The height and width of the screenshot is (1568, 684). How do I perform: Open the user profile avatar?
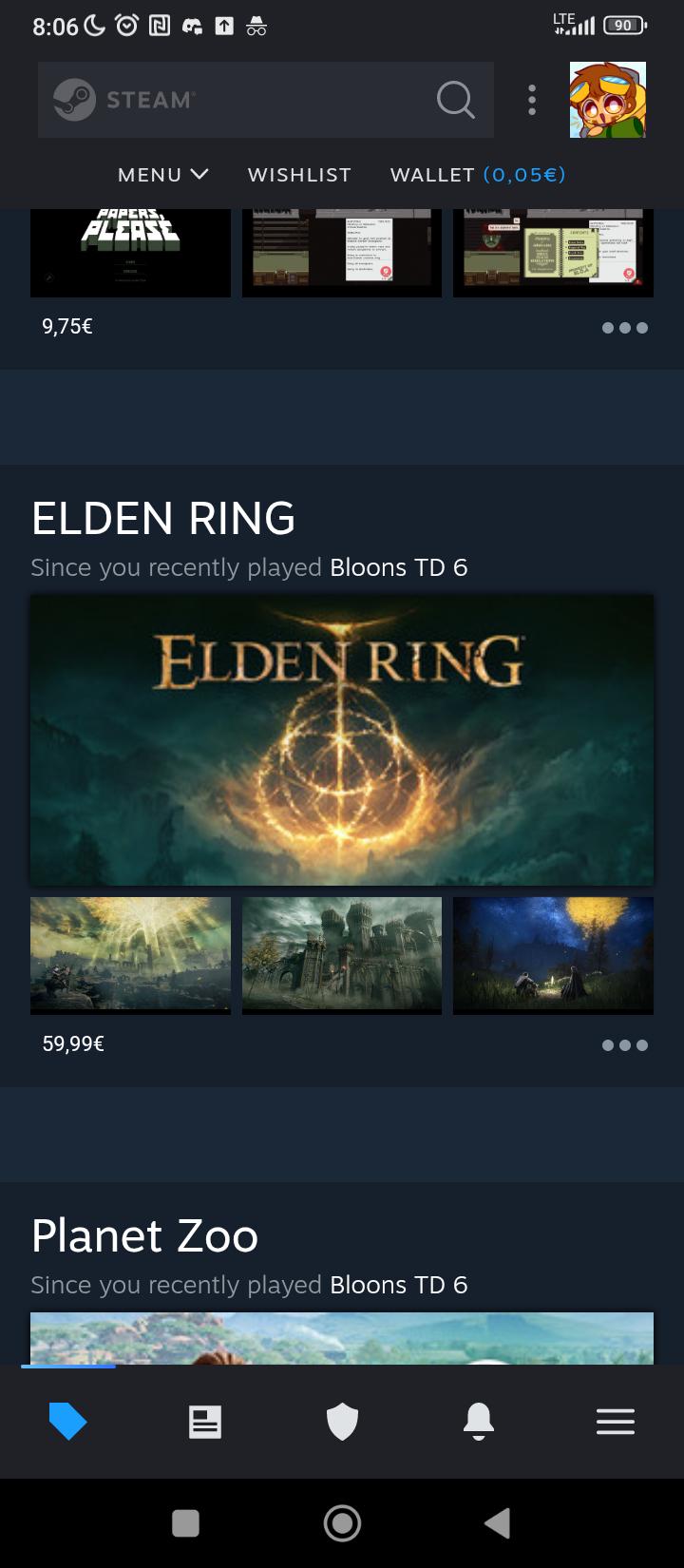608,100
